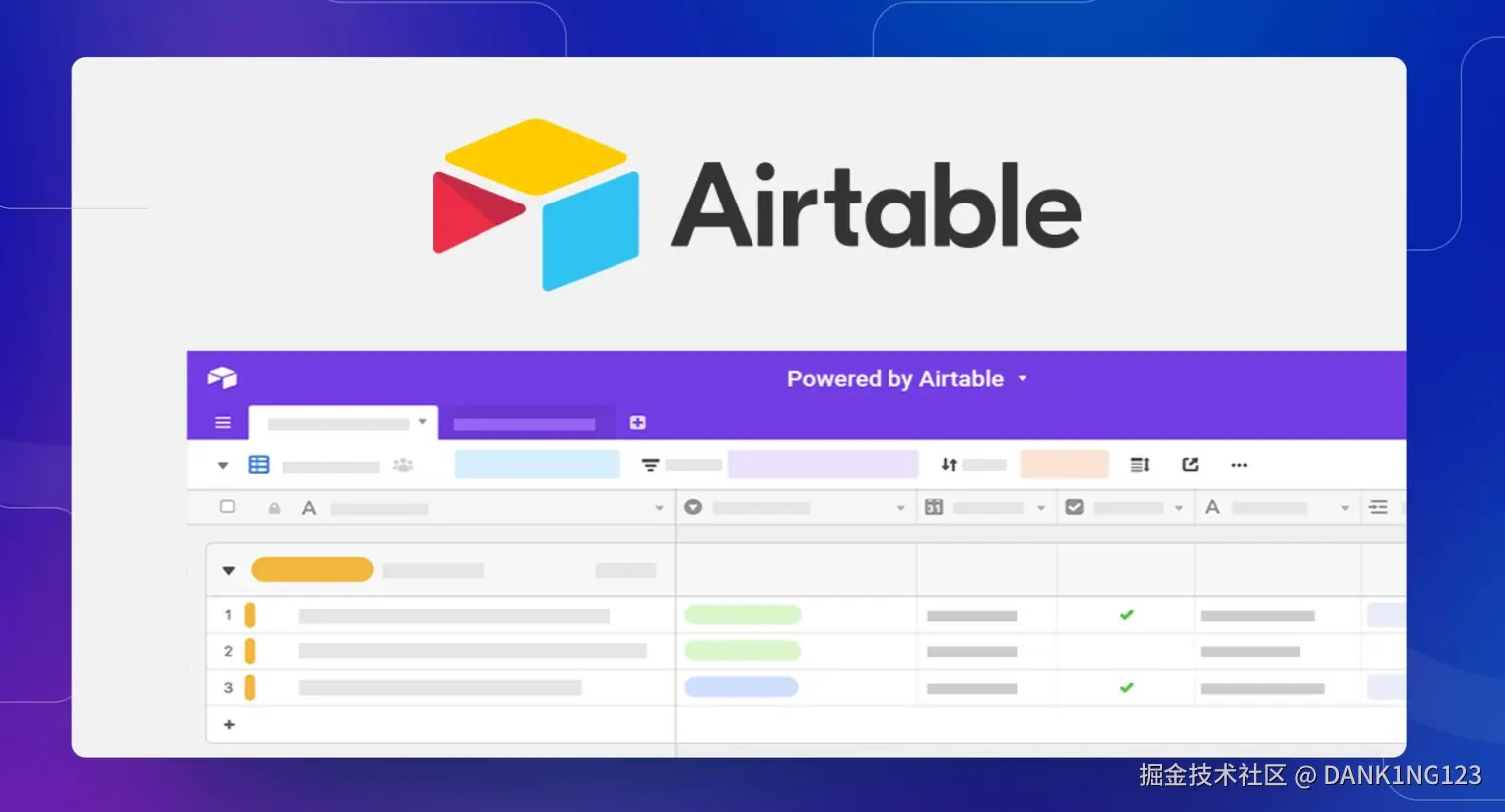Viewport: 1505px width, 812px height.
Task: Click the green status pill in row 1
Action: pos(743,615)
